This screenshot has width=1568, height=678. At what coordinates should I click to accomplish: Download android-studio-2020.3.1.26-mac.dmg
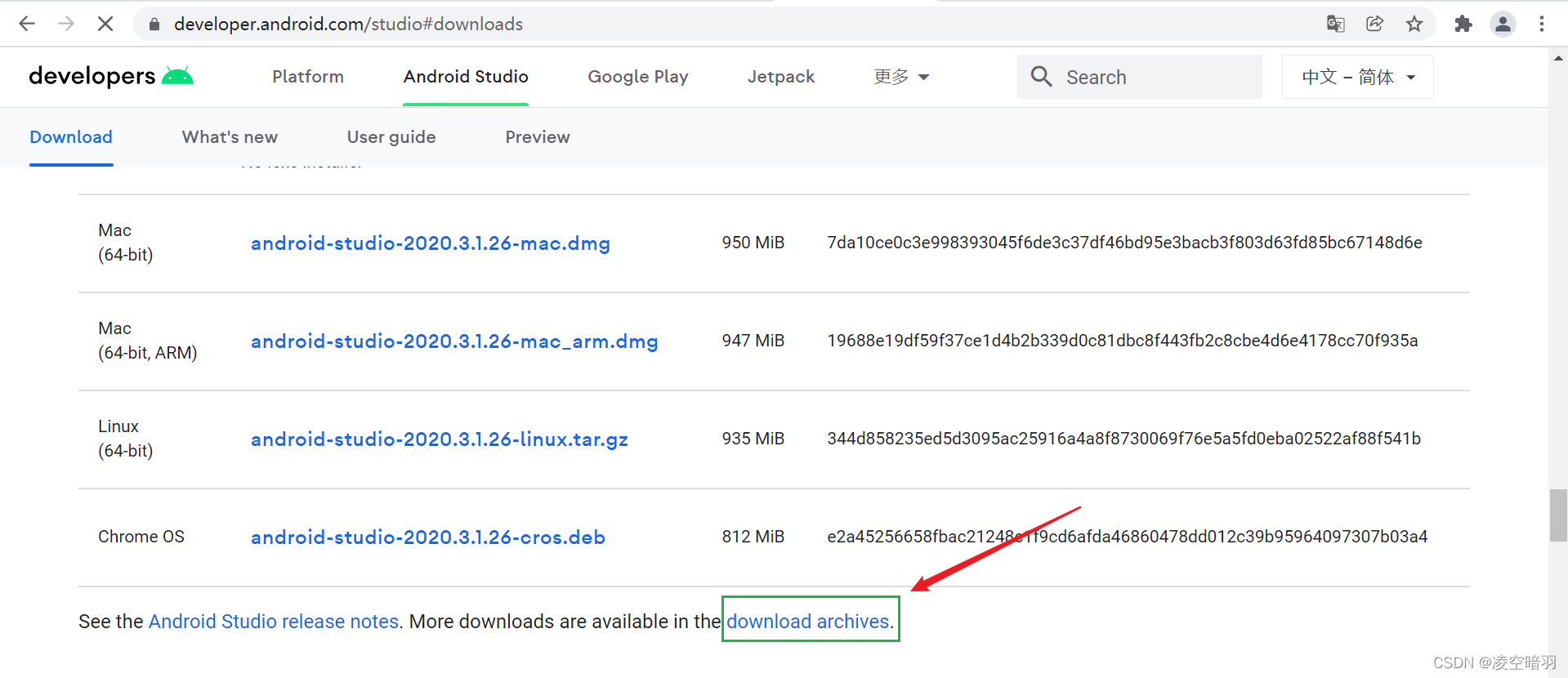tap(431, 243)
